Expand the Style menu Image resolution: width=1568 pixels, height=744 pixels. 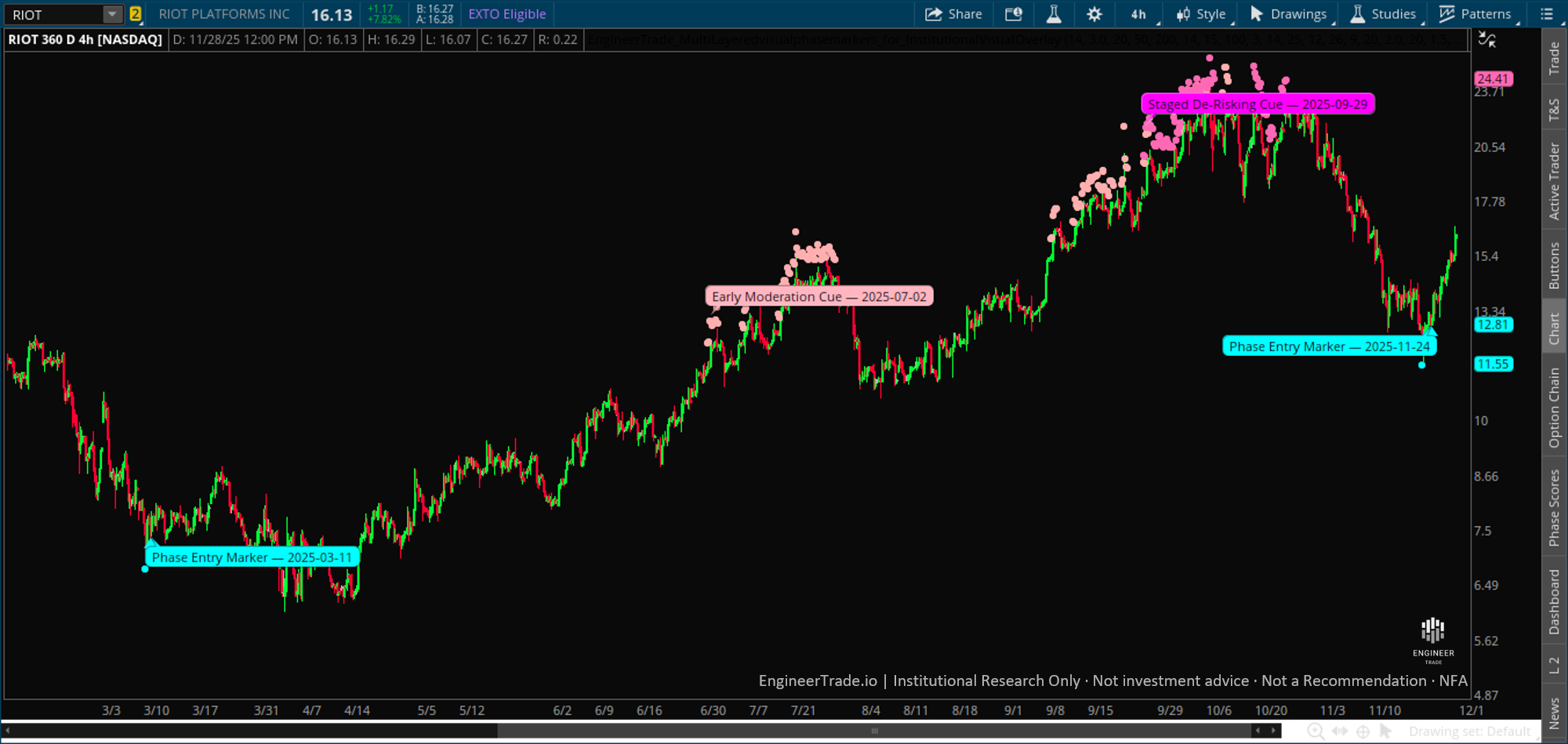tap(1201, 14)
